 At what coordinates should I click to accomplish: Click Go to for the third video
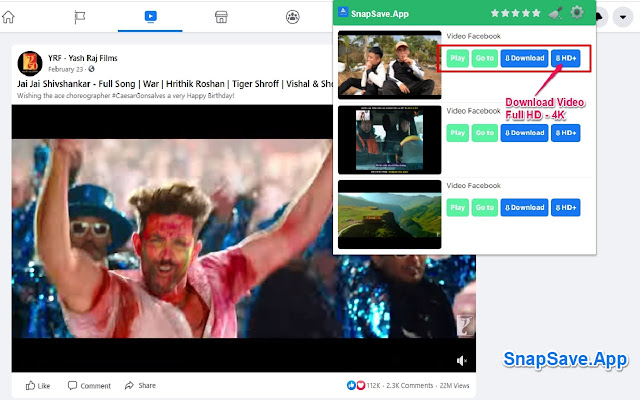click(484, 208)
